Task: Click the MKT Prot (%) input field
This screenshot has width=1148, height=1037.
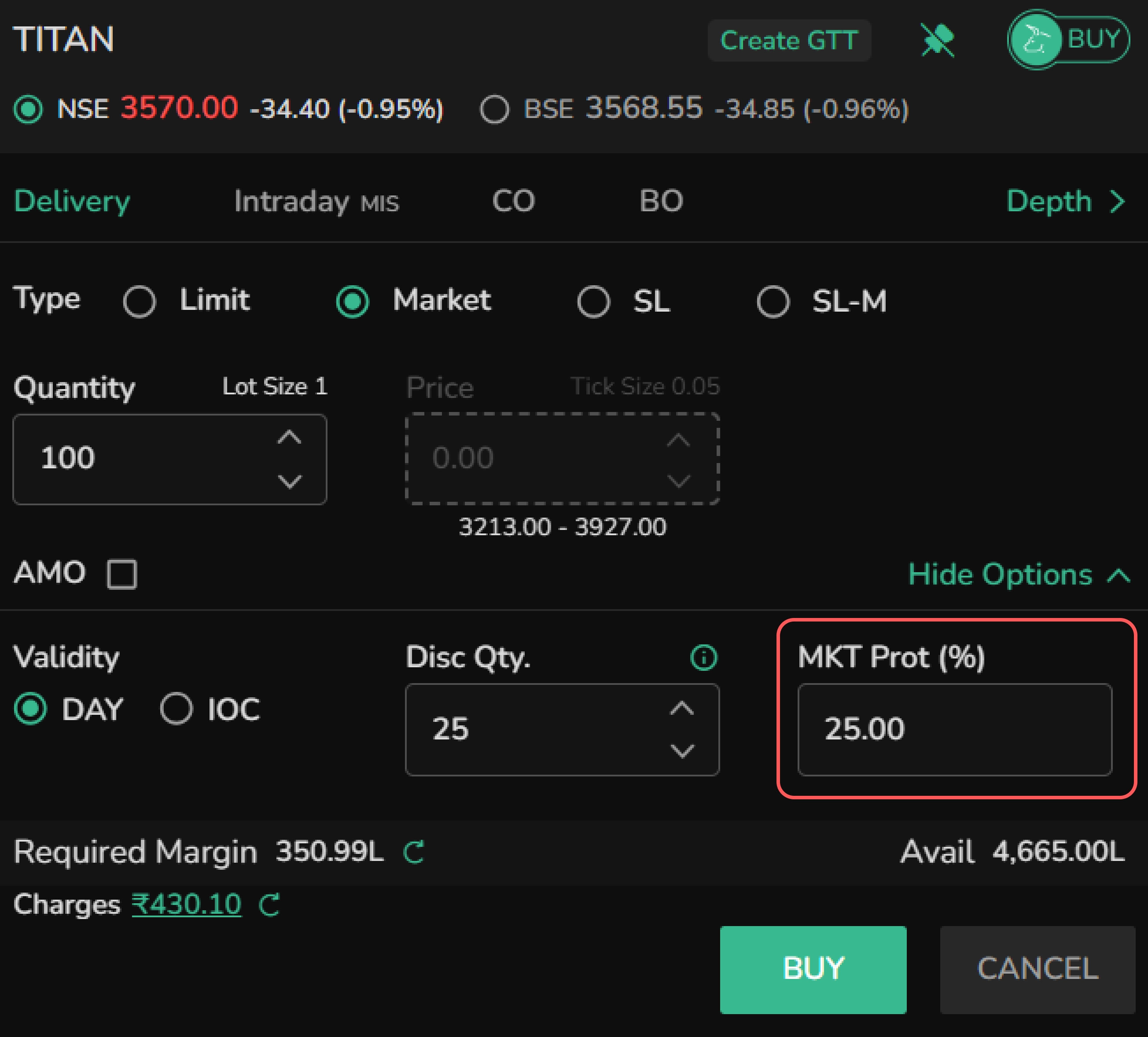Action: tap(954, 729)
